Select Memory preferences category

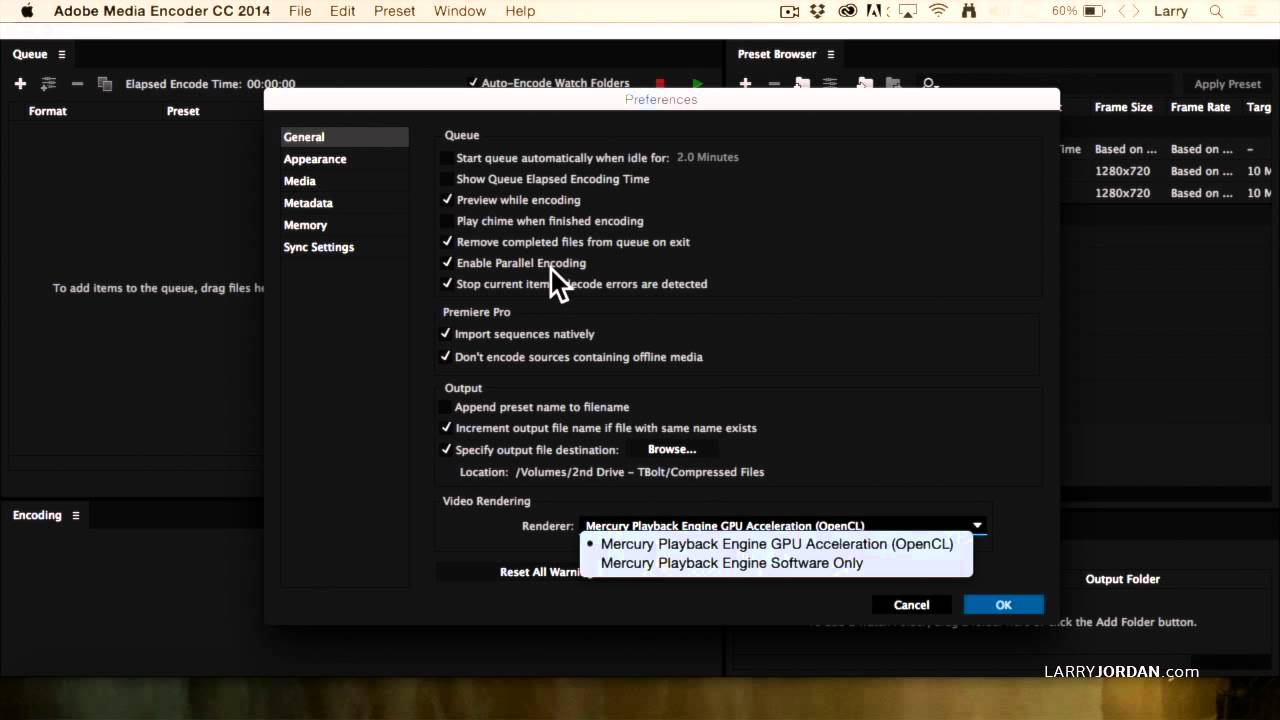(344, 225)
